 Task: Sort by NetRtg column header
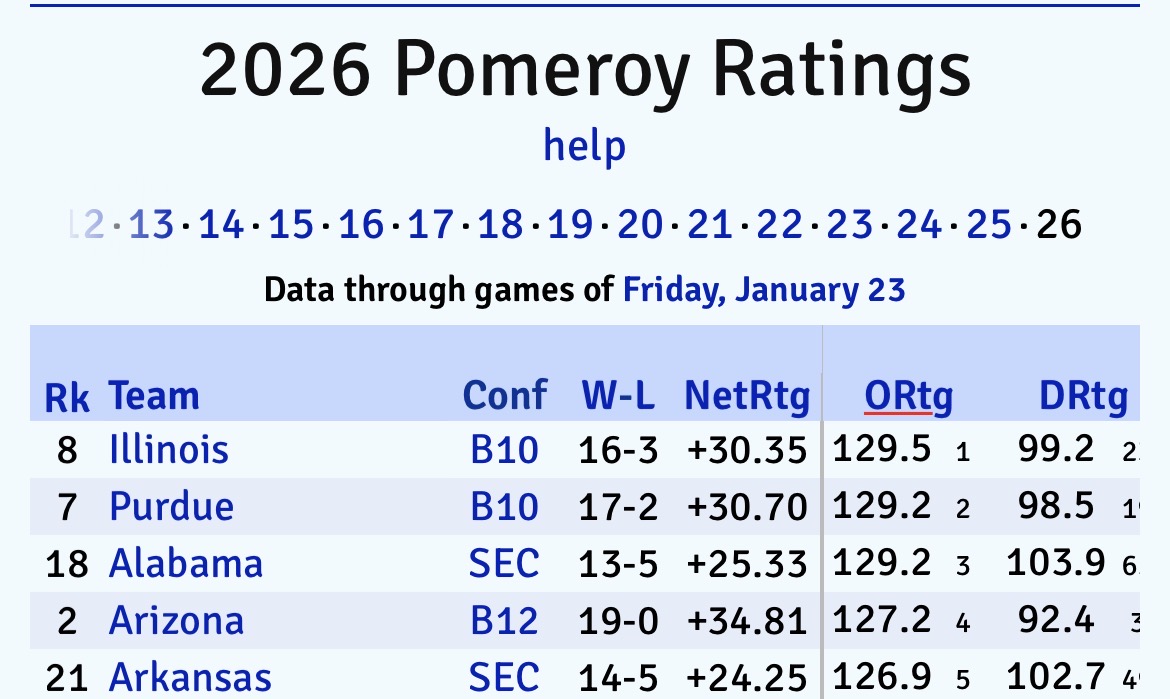tap(746, 396)
